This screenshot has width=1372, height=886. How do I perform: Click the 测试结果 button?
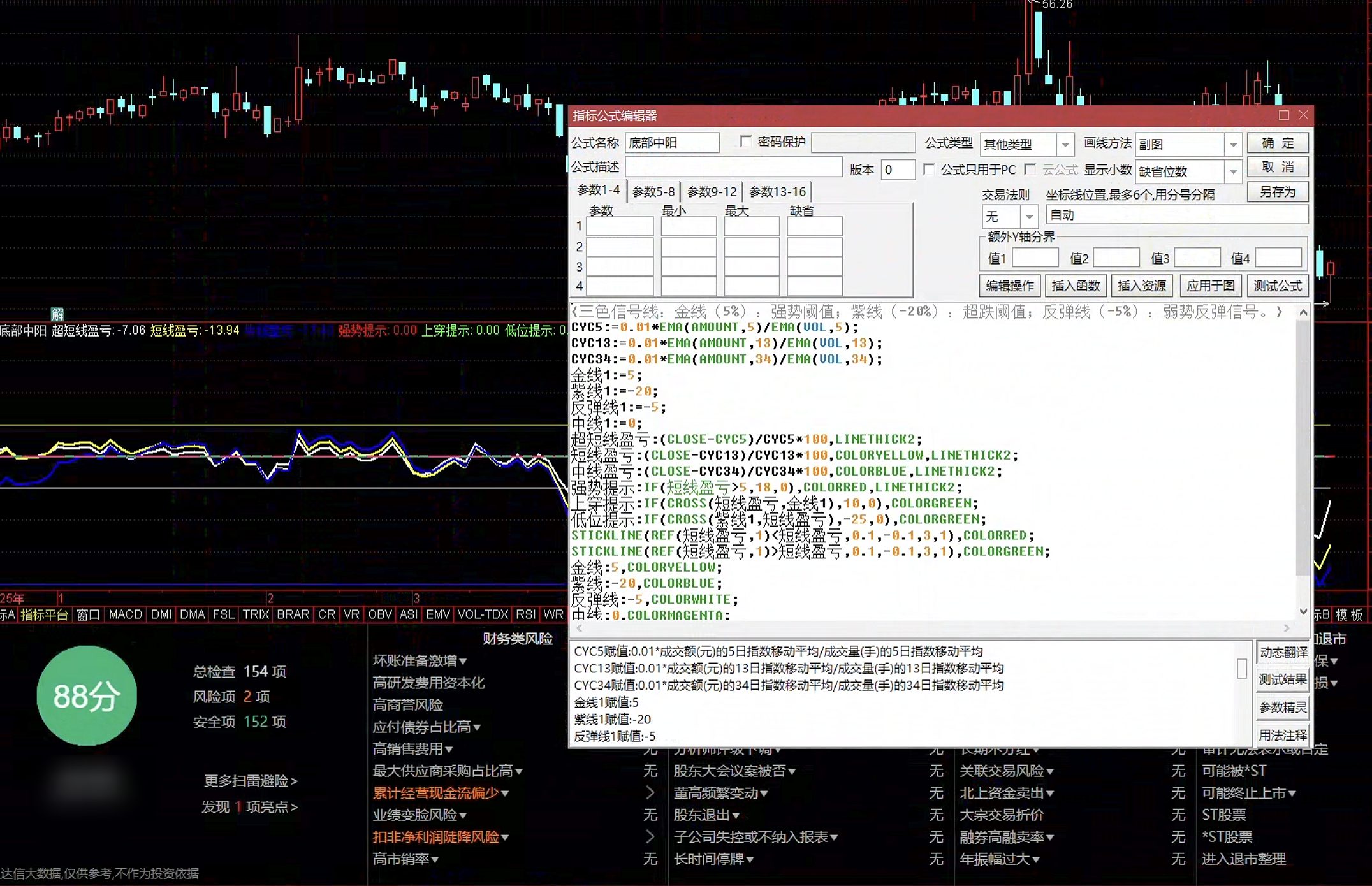1283,679
